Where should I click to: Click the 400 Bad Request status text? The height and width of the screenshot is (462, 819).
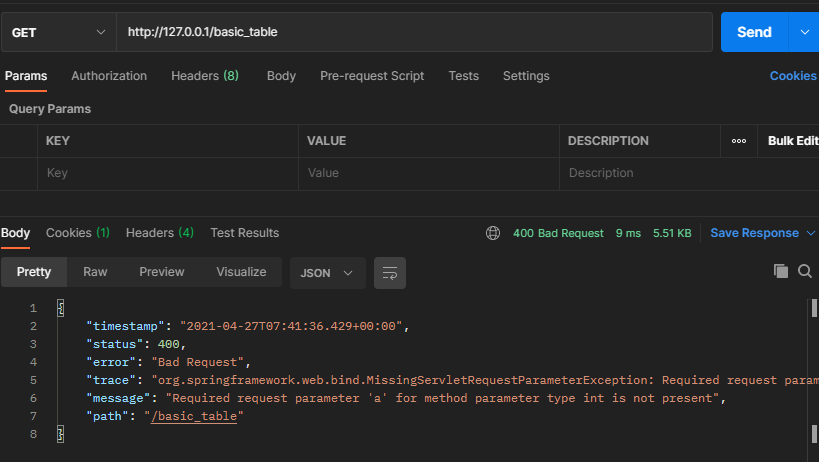558,233
